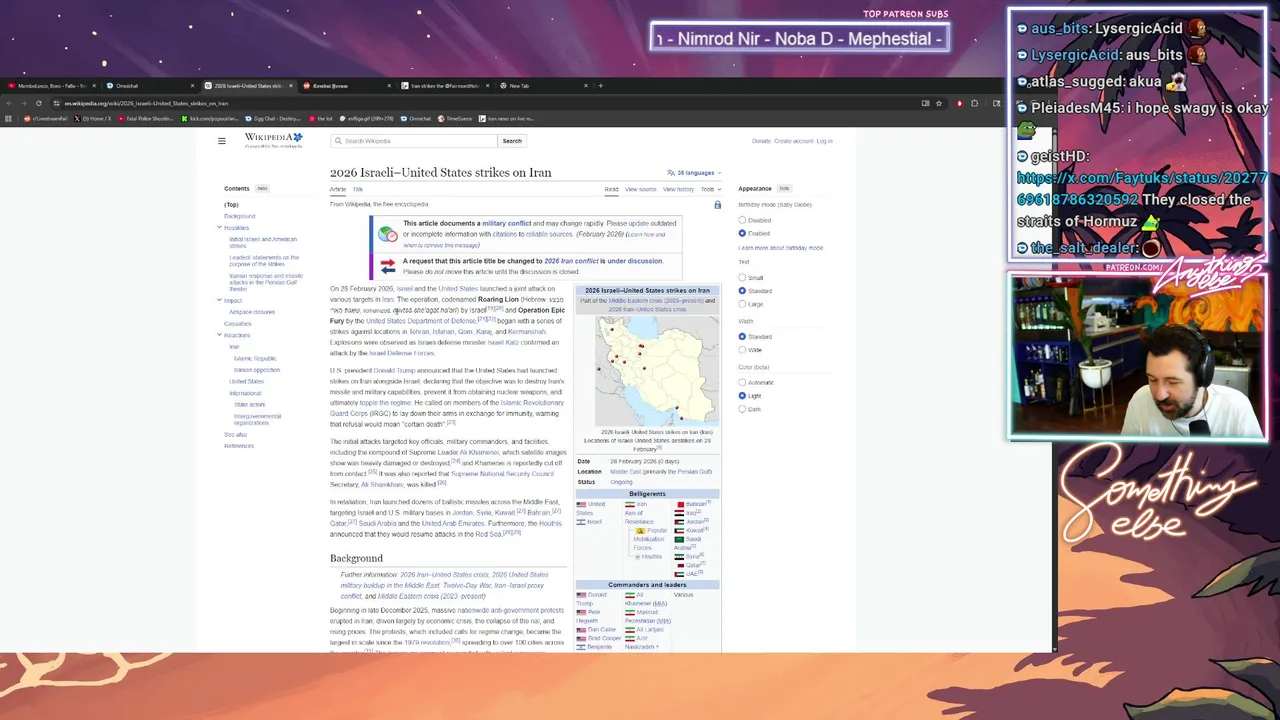Open the x.com link in stream chat
The height and width of the screenshot is (720, 1280).
tap(1142, 189)
